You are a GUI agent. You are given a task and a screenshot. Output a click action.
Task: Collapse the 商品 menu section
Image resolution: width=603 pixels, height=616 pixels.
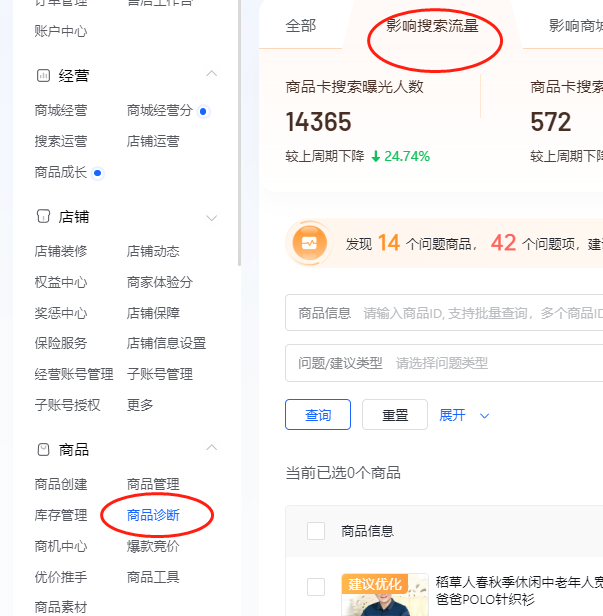click(211, 450)
